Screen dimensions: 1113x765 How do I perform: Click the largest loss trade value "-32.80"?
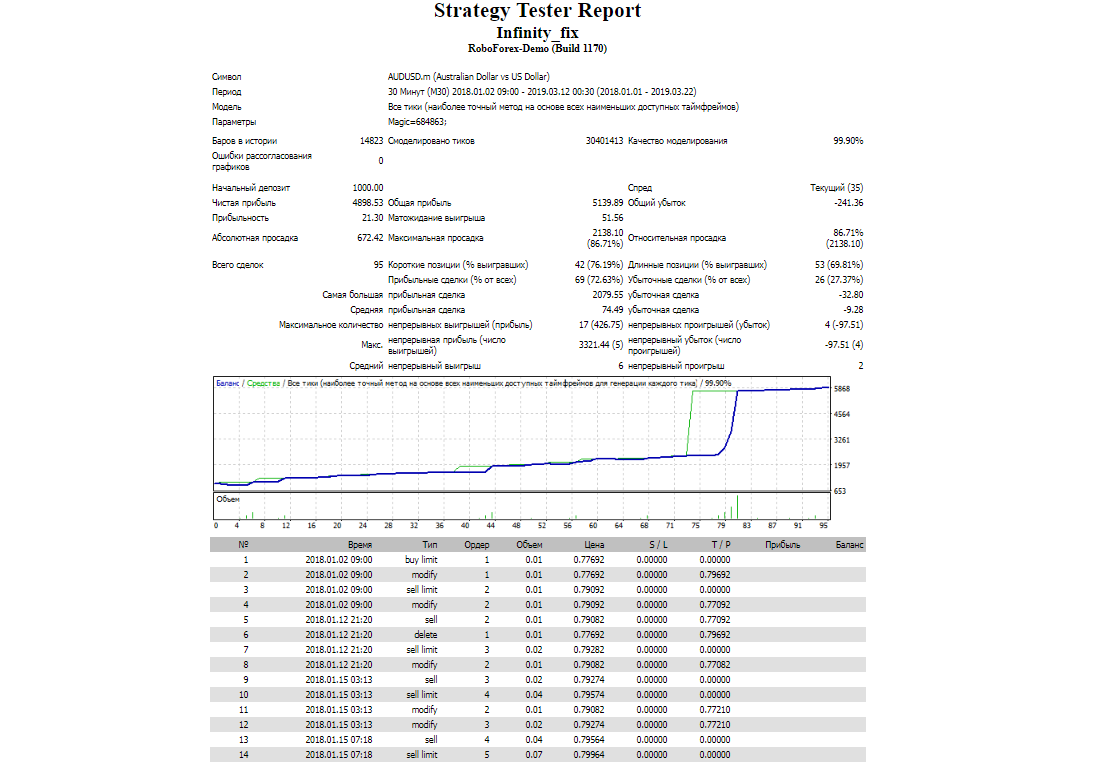click(x=850, y=295)
